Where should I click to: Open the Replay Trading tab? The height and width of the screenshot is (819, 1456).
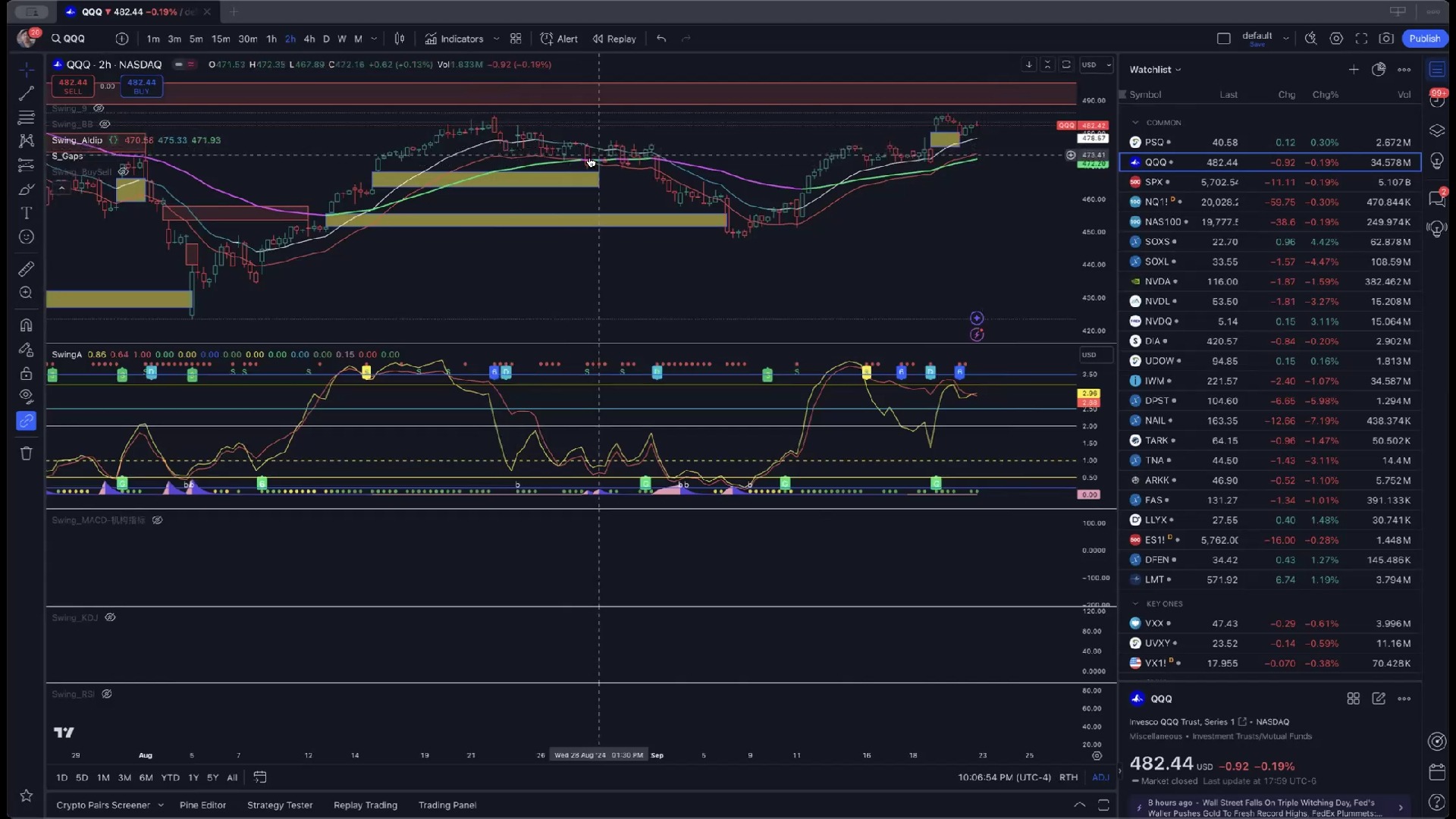point(366,805)
